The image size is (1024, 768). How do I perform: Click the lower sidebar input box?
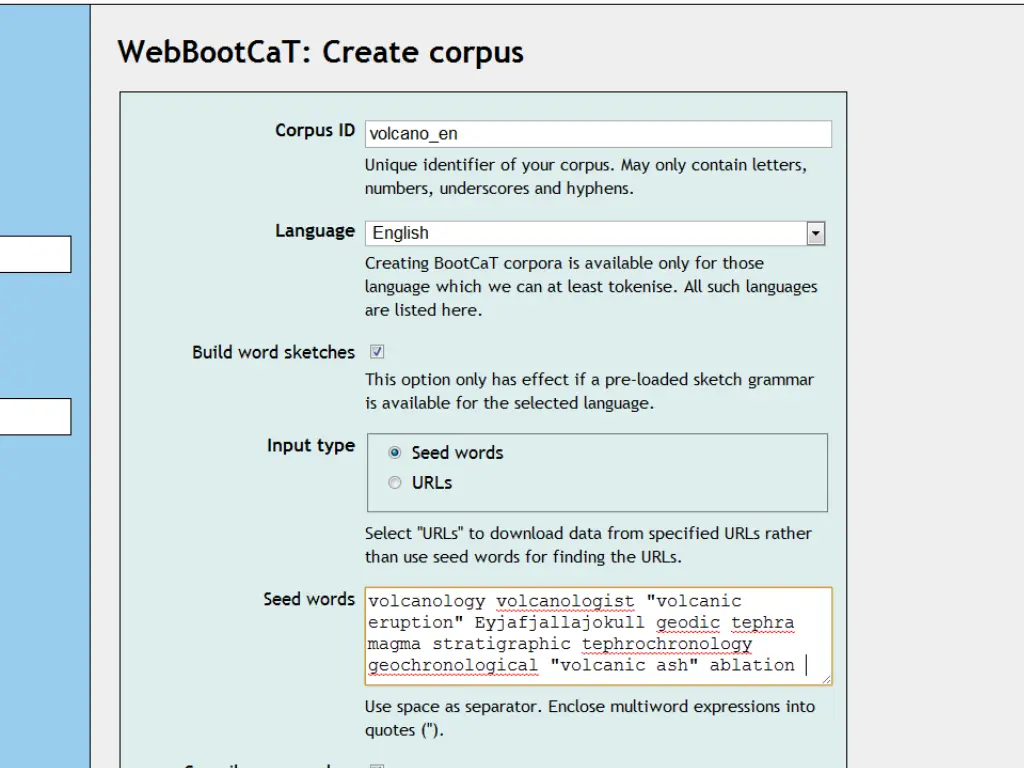coord(35,416)
